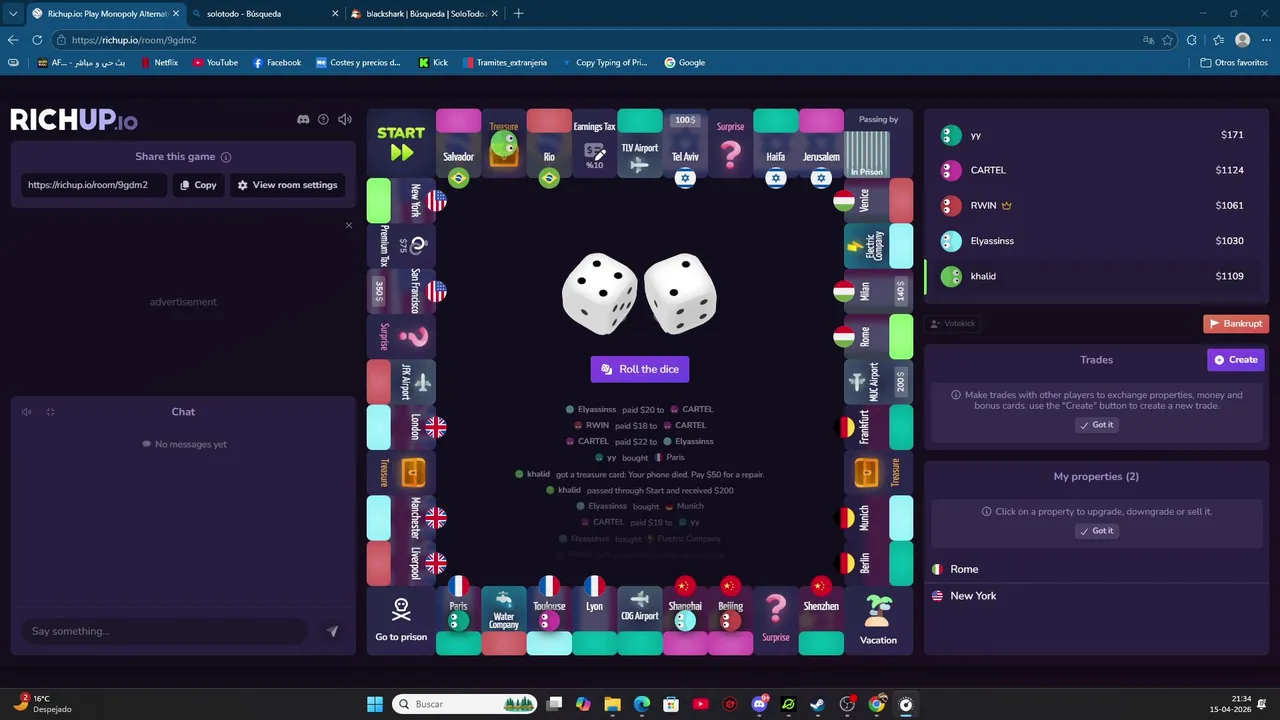Mute game sound with the speaker icon
Image resolution: width=1280 pixels, height=720 pixels.
pyautogui.click(x=345, y=119)
